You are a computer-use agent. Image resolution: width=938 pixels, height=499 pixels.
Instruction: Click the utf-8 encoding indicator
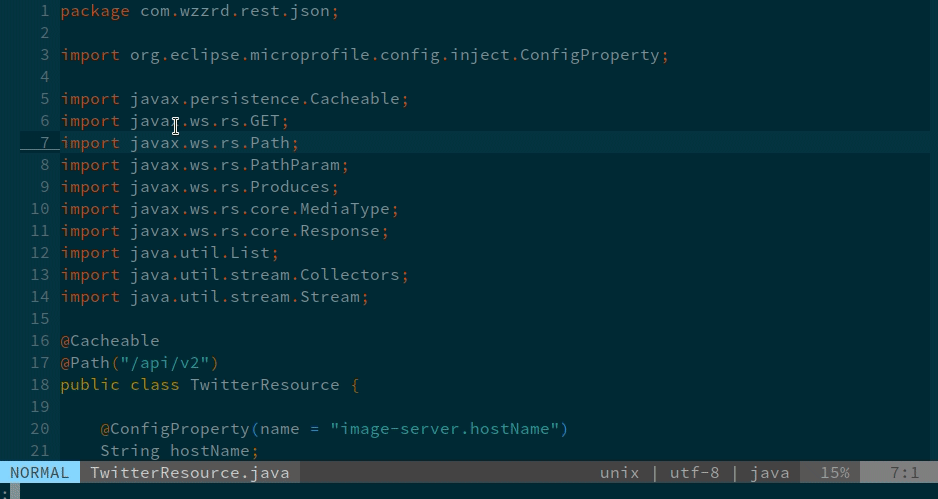(694, 473)
